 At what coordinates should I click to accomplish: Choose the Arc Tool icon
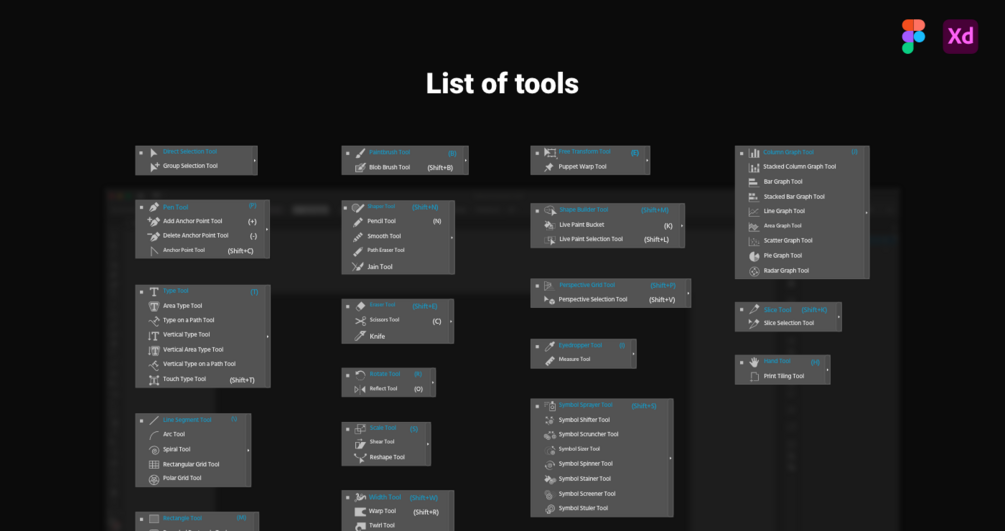click(x=154, y=435)
